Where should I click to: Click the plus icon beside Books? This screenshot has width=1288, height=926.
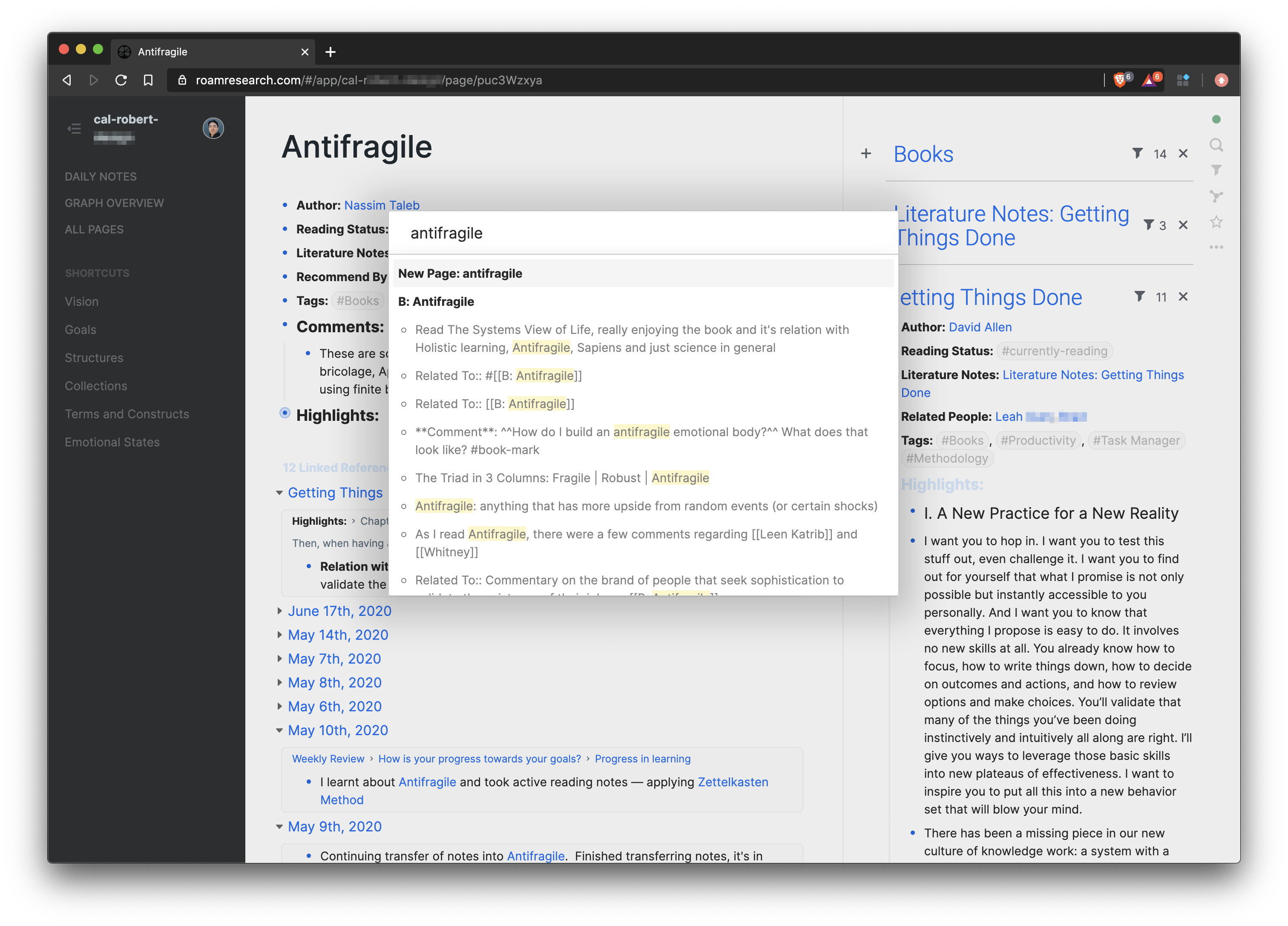coord(865,153)
